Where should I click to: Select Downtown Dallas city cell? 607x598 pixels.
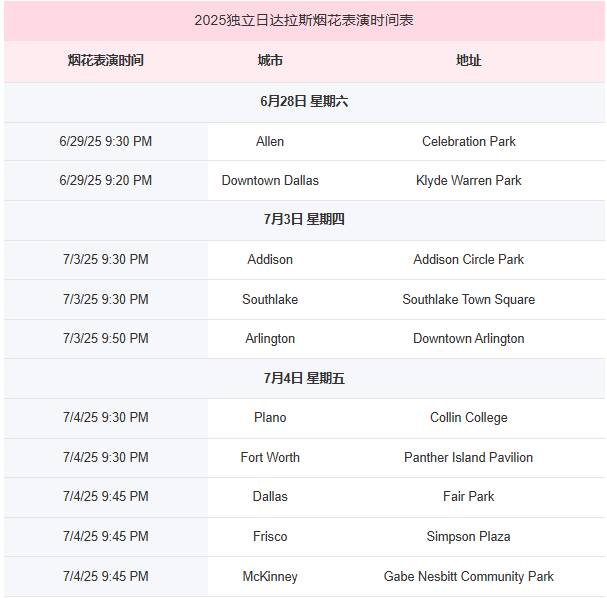(270, 180)
